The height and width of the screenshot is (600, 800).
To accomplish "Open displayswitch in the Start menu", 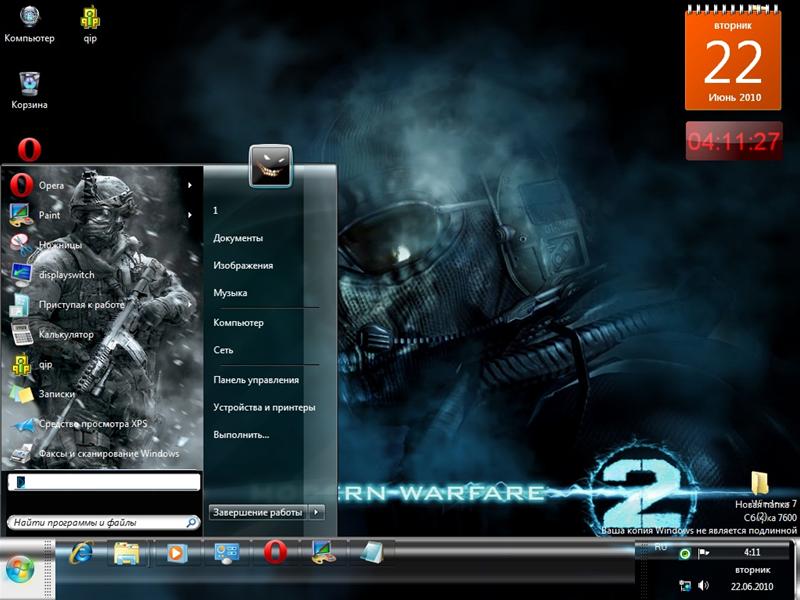I will (x=101, y=274).
